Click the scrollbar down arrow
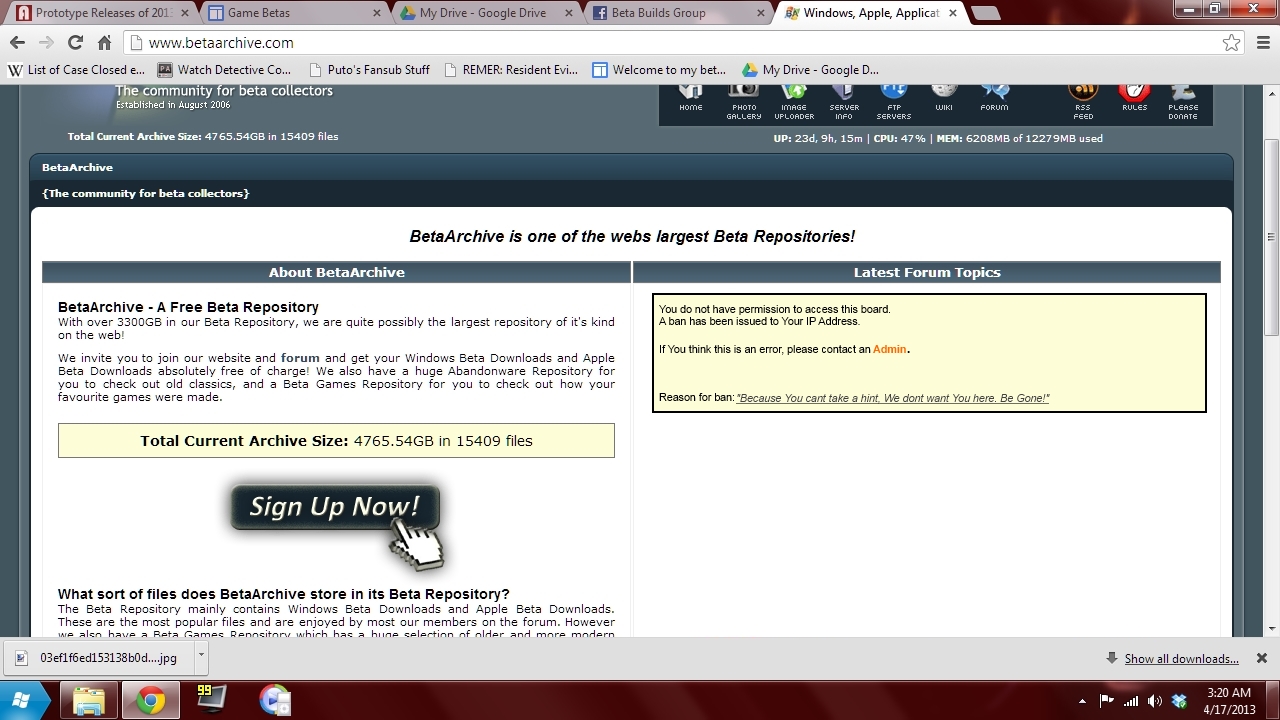The height and width of the screenshot is (720, 1280). pyautogui.click(x=1272, y=629)
